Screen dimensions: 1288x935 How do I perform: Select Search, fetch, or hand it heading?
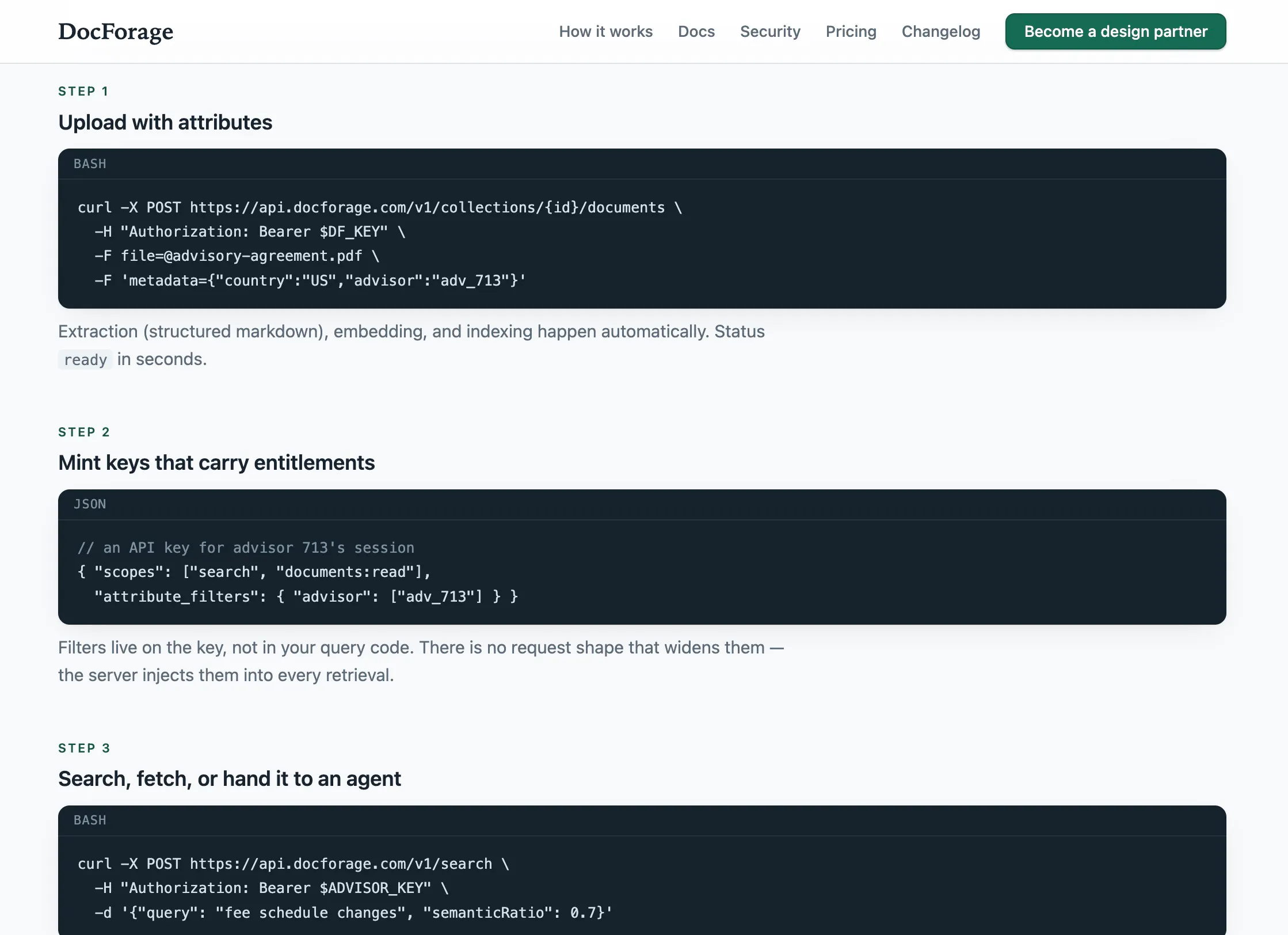[230, 779]
